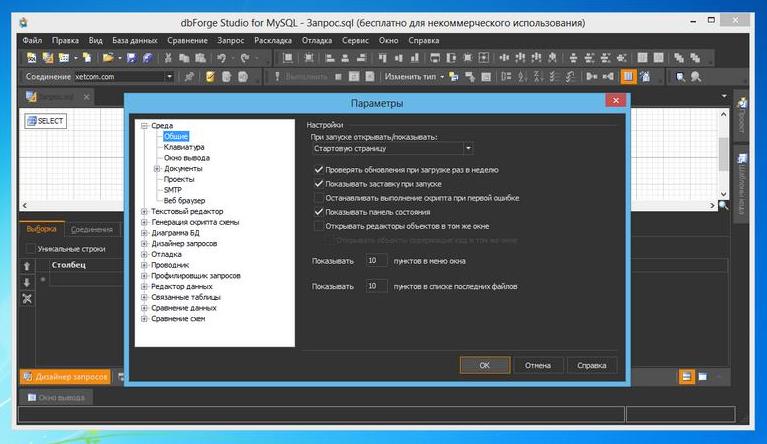Select SMTP in settings tree
The width and height of the screenshot is (767, 444).
point(173,190)
